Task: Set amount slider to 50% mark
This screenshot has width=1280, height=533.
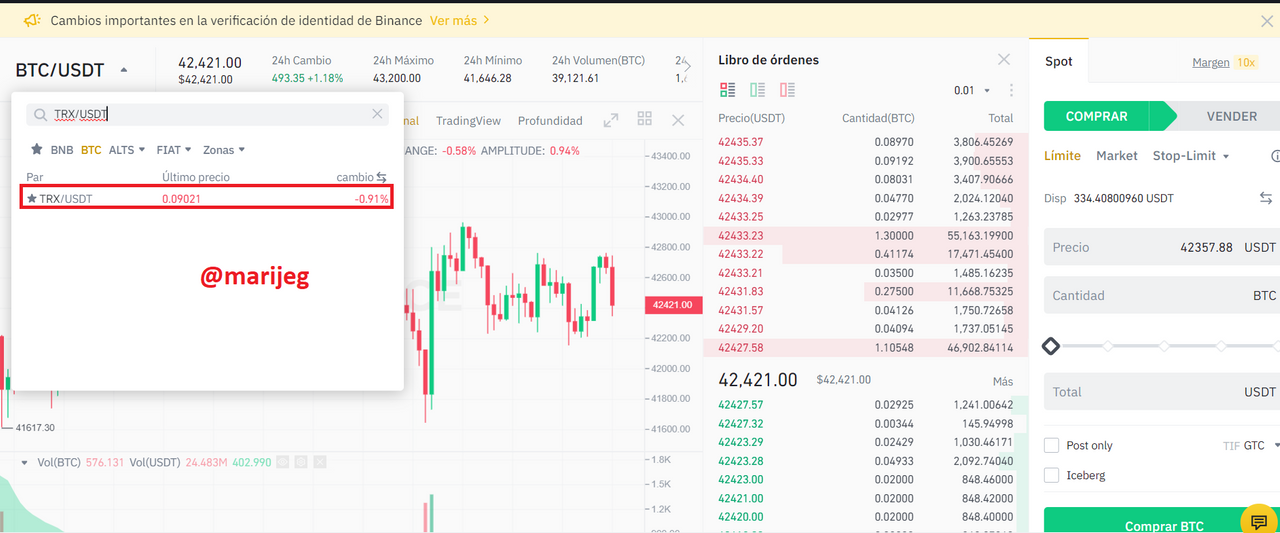Action: click(x=1165, y=346)
